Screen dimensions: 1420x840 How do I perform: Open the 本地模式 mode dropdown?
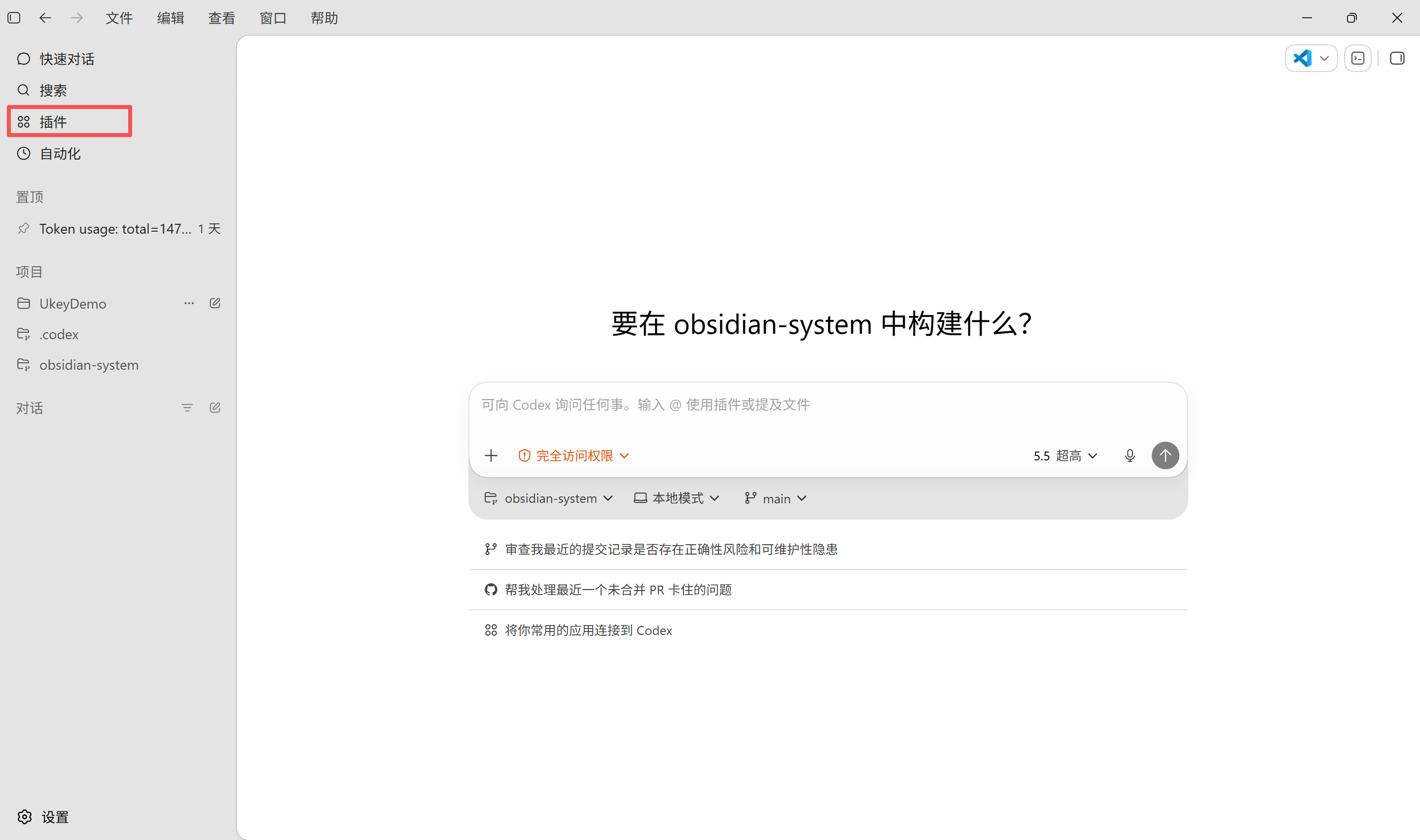click(677, 499)
